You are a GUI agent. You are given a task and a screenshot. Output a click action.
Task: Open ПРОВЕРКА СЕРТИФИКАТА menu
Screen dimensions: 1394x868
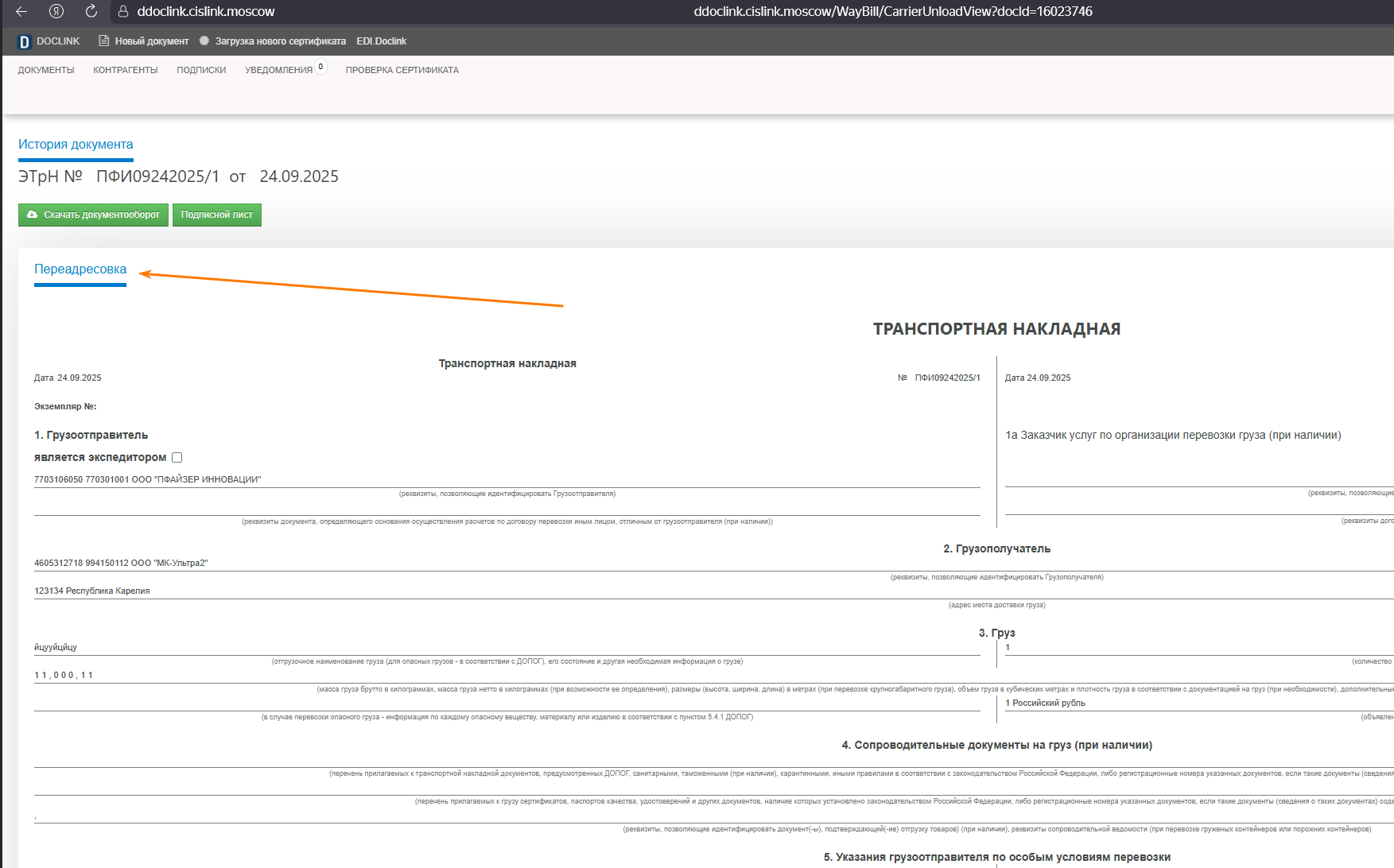[402, 70]
